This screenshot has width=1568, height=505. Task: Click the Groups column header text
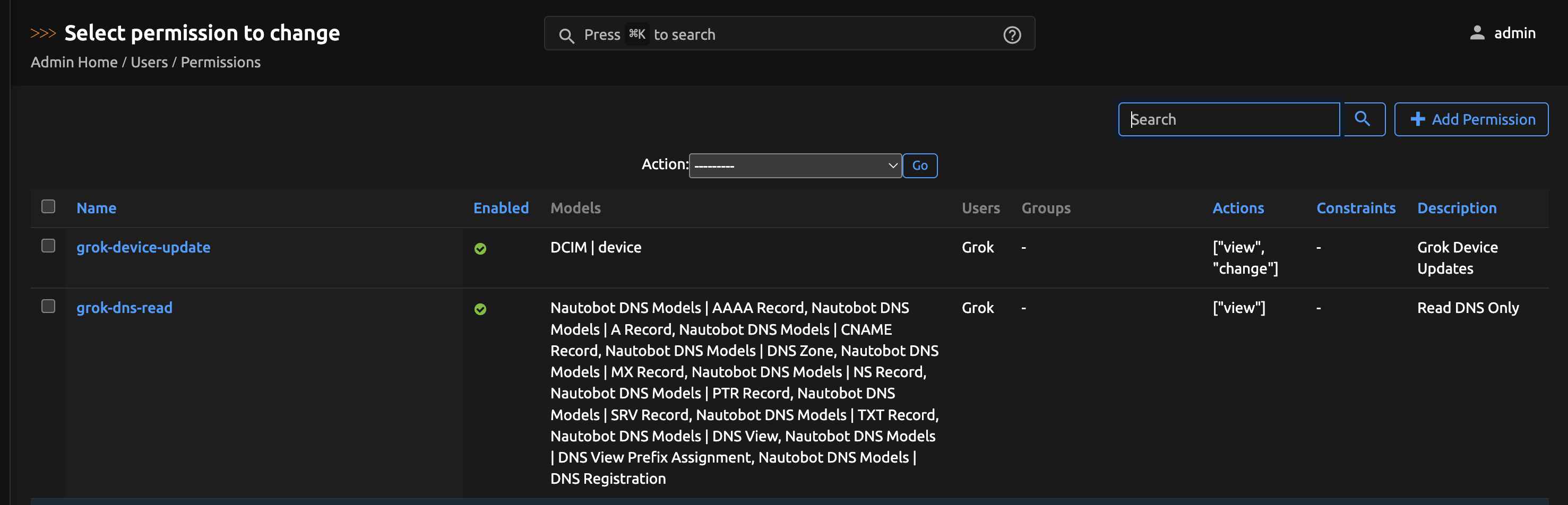pos(1045,207)
